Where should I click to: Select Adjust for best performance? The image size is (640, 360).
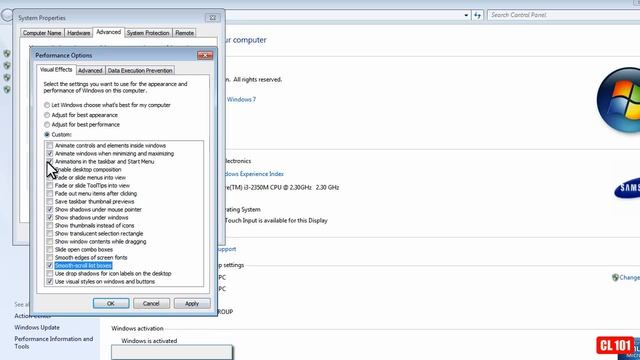click(x=47, y=124)
